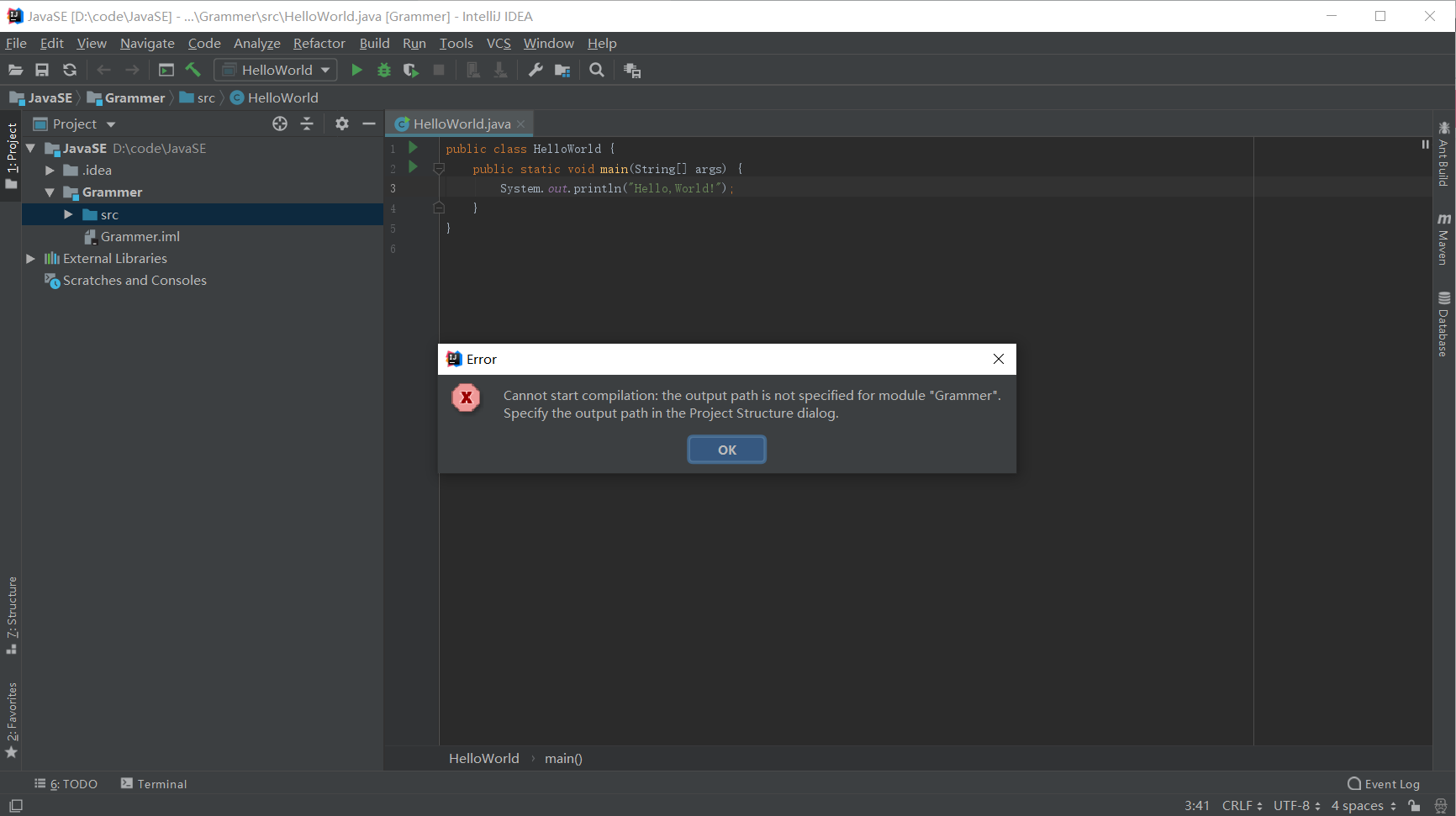Open the 4 spaces indent selector

coord(1364,806)
